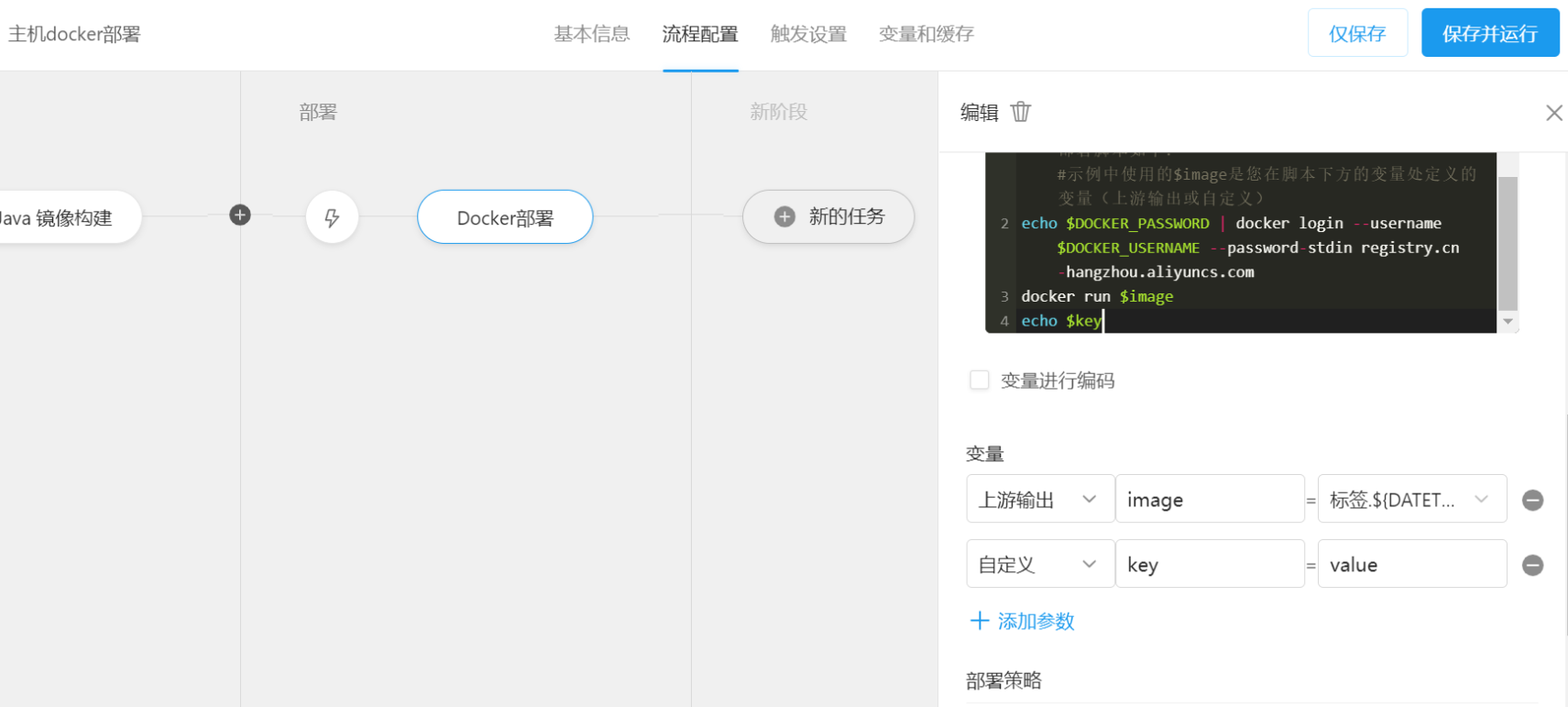The height and width of the screenshot is (707, 1568).
Task: Open the 触发设置 tab
Action: (x=808, y=34)
